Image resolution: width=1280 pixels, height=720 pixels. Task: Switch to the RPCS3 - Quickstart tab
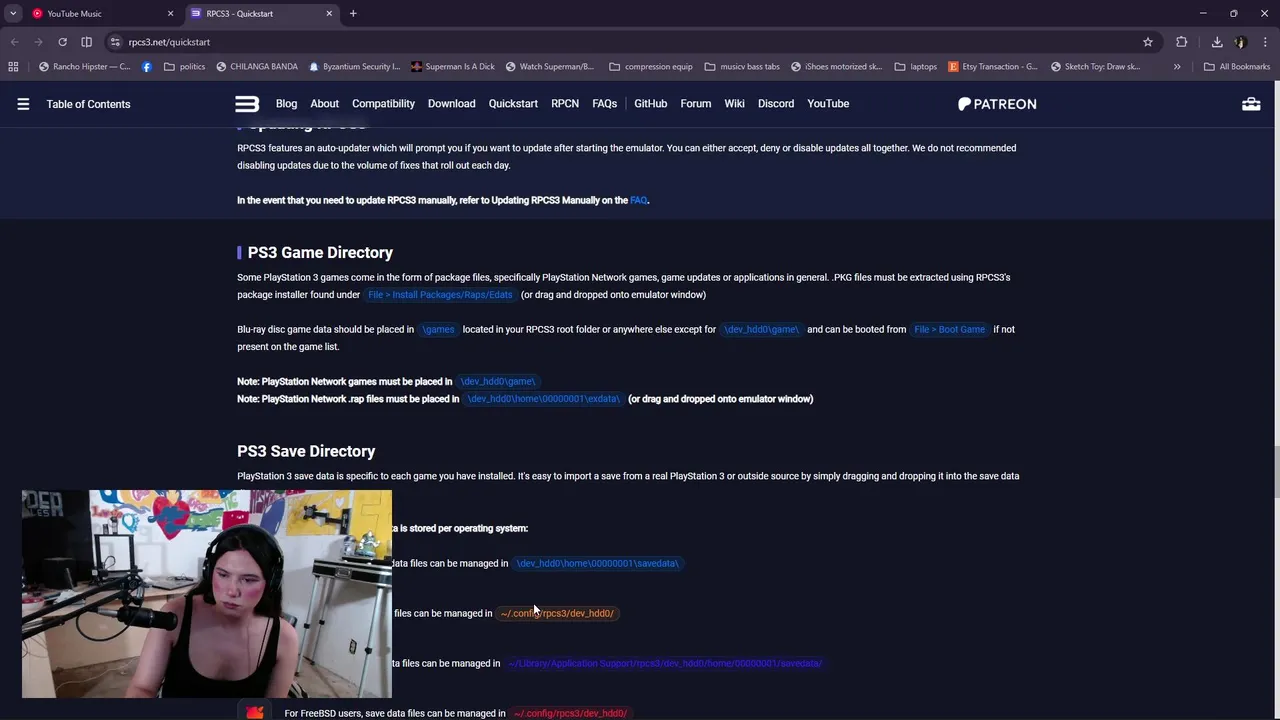(x=262, y=14)
